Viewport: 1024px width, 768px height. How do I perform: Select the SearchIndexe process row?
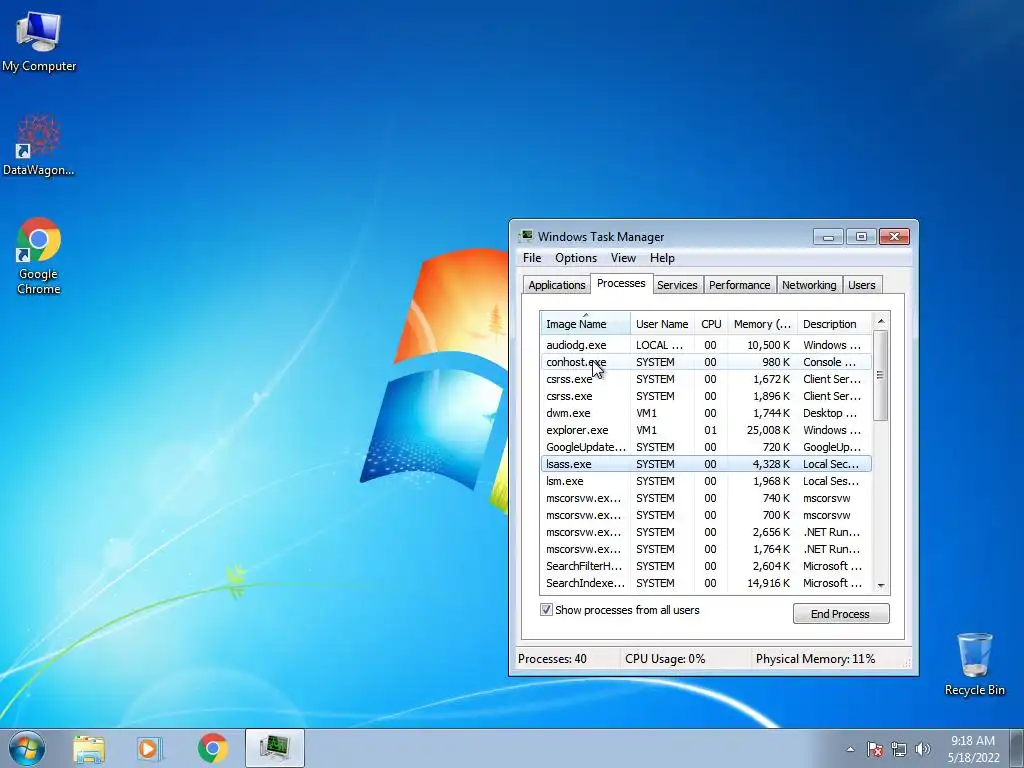coord(706,583)
